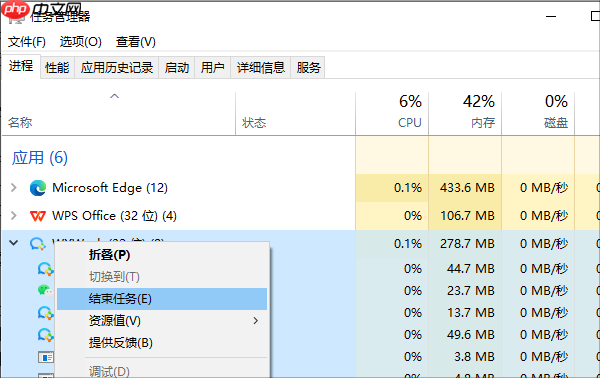Expand the WPS Office process group

[14, 215]
